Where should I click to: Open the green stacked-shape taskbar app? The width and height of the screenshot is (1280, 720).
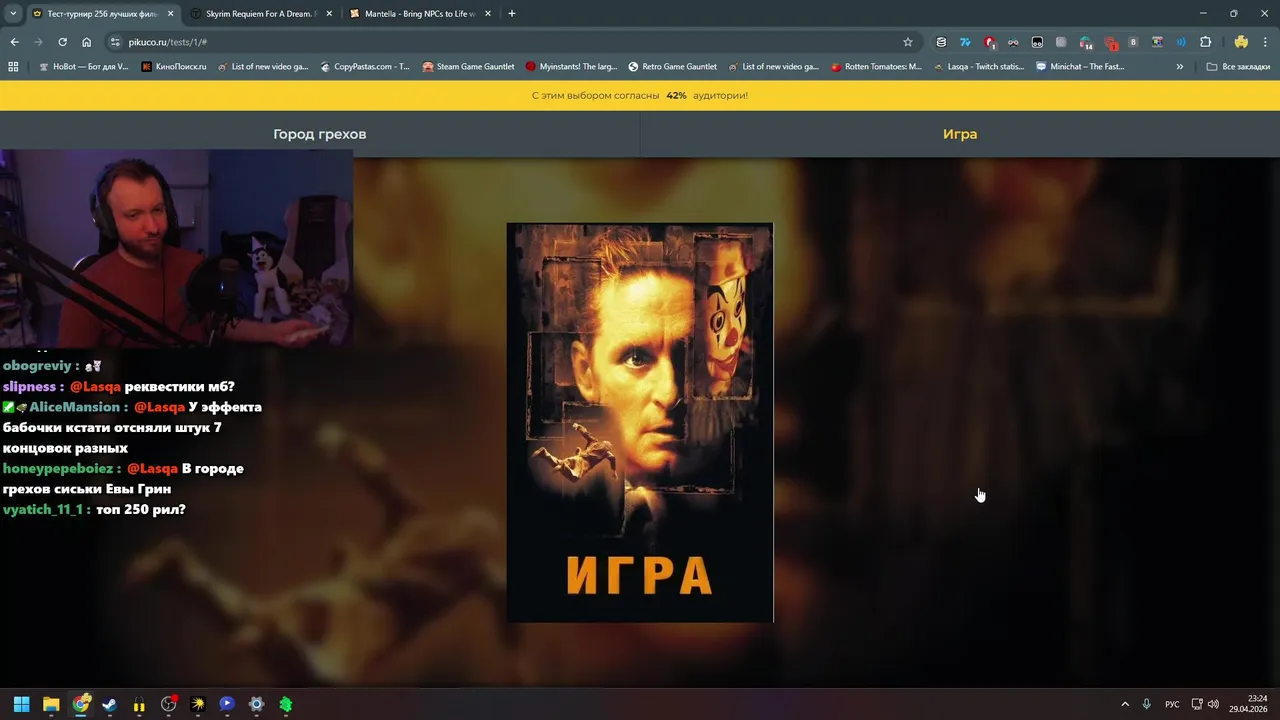[x=285, y=704]
